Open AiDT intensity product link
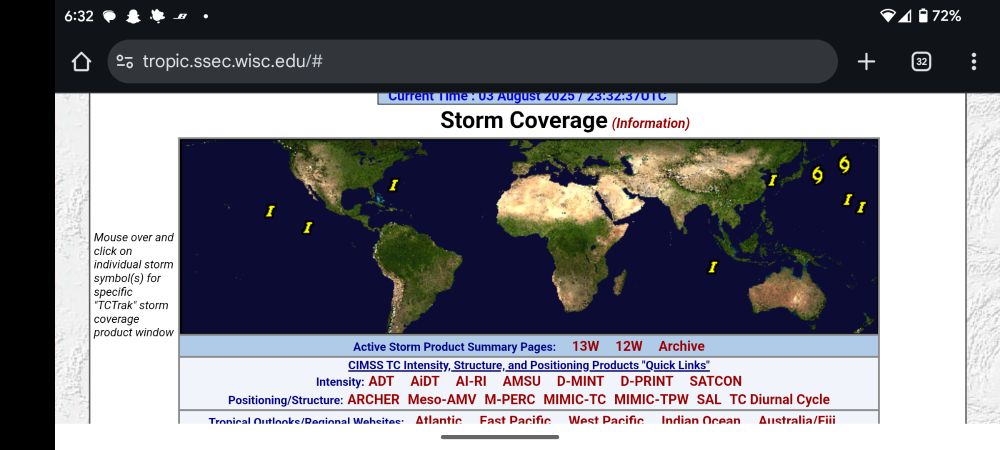1000x450 pixels. pos(425,381)
